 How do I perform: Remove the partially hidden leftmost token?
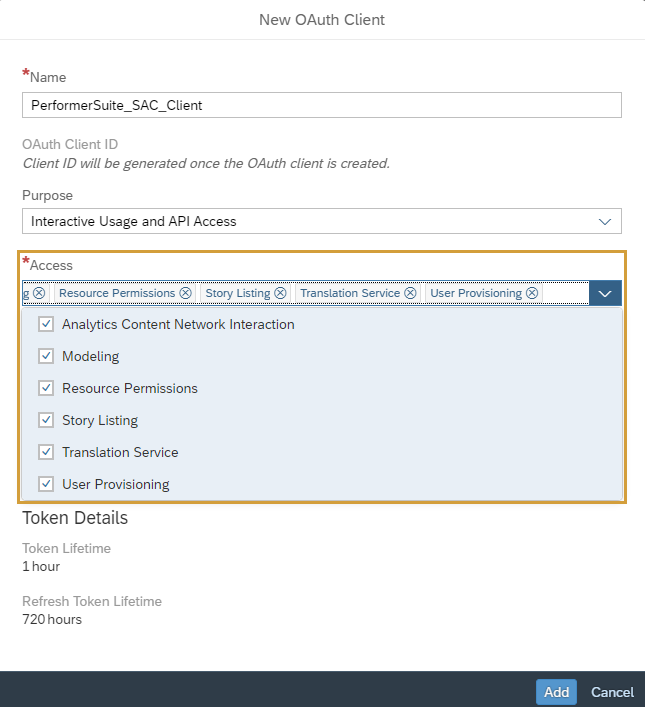(39, 293)
